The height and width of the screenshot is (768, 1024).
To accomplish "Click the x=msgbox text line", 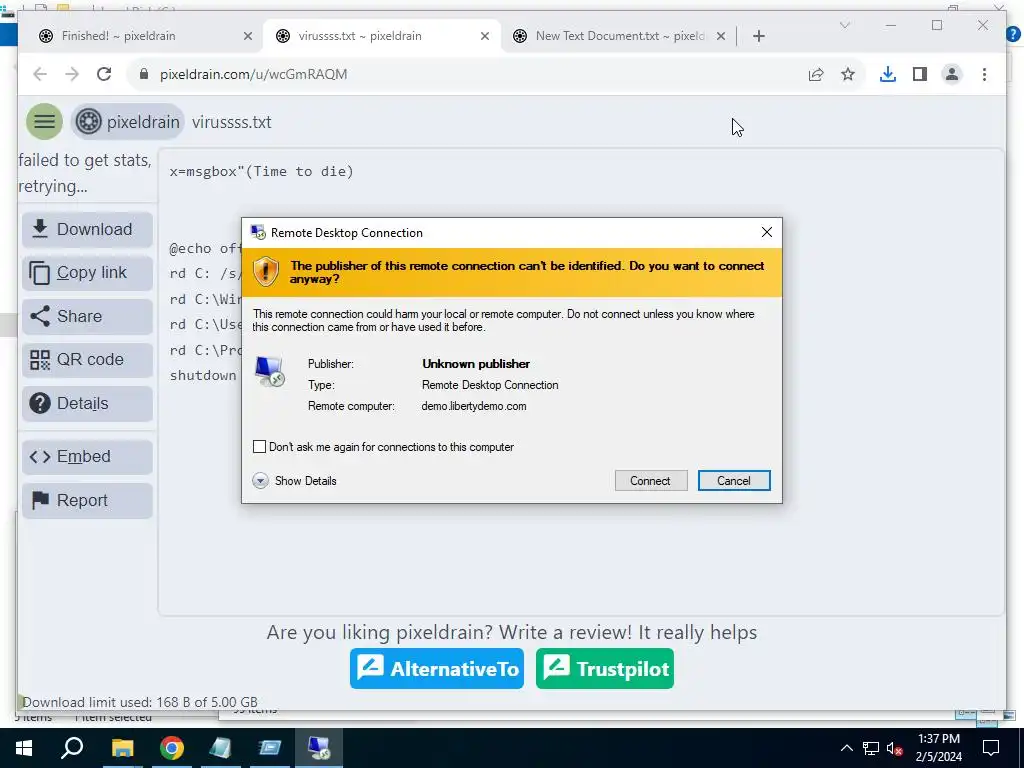I will coord(261,171).
